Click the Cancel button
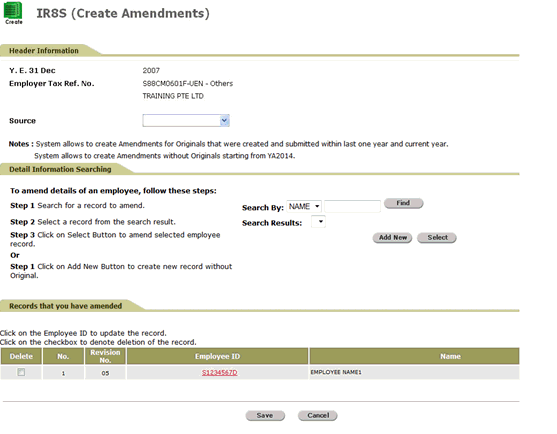 318,416
